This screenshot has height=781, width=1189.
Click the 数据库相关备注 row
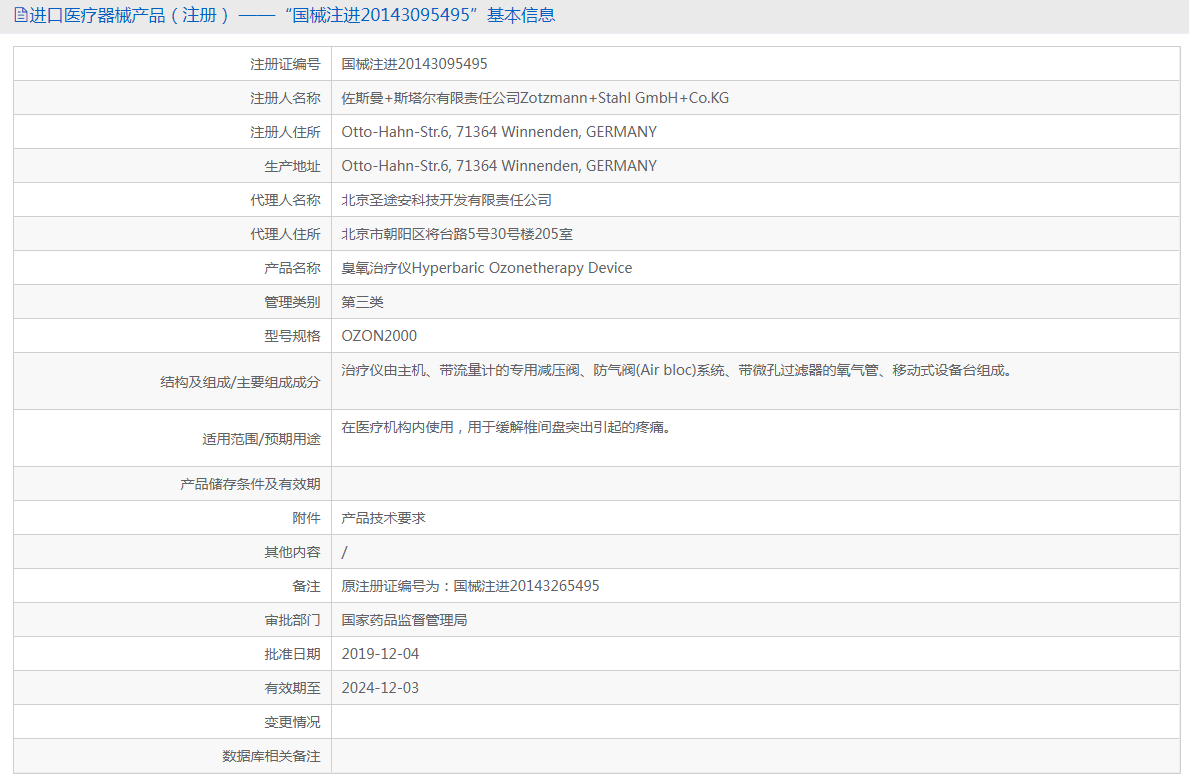600,756
